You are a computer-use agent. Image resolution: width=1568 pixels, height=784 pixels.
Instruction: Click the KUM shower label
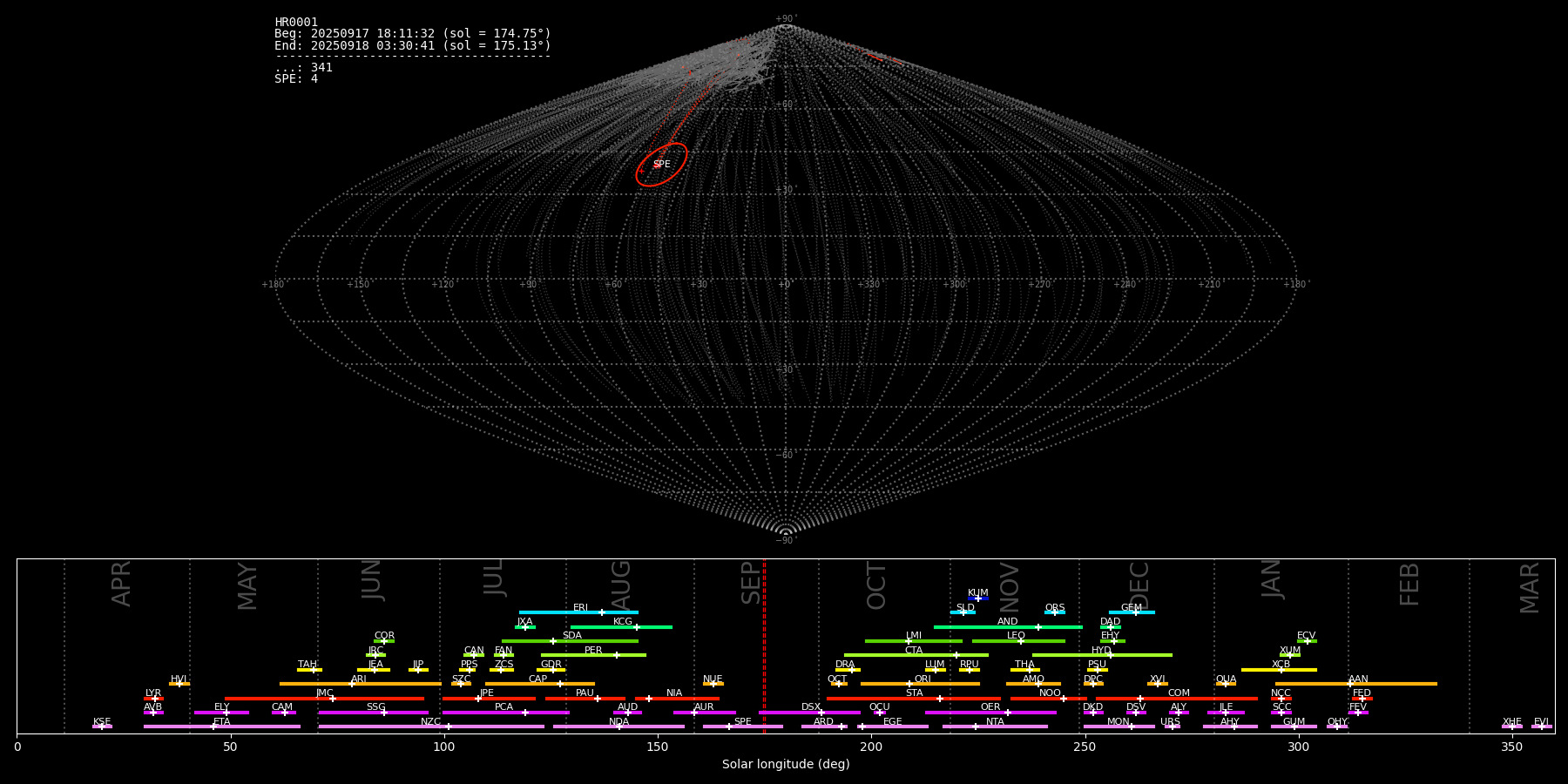click(x=978, y=592)
